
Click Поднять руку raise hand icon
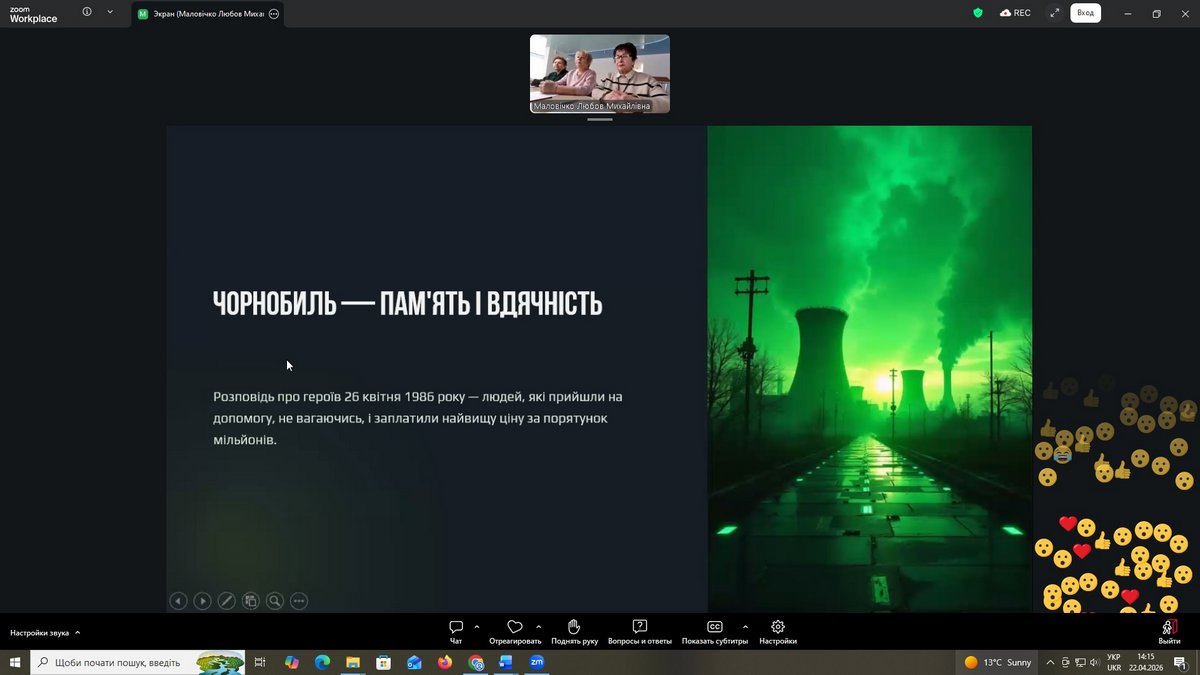click(x=574, y=627)
